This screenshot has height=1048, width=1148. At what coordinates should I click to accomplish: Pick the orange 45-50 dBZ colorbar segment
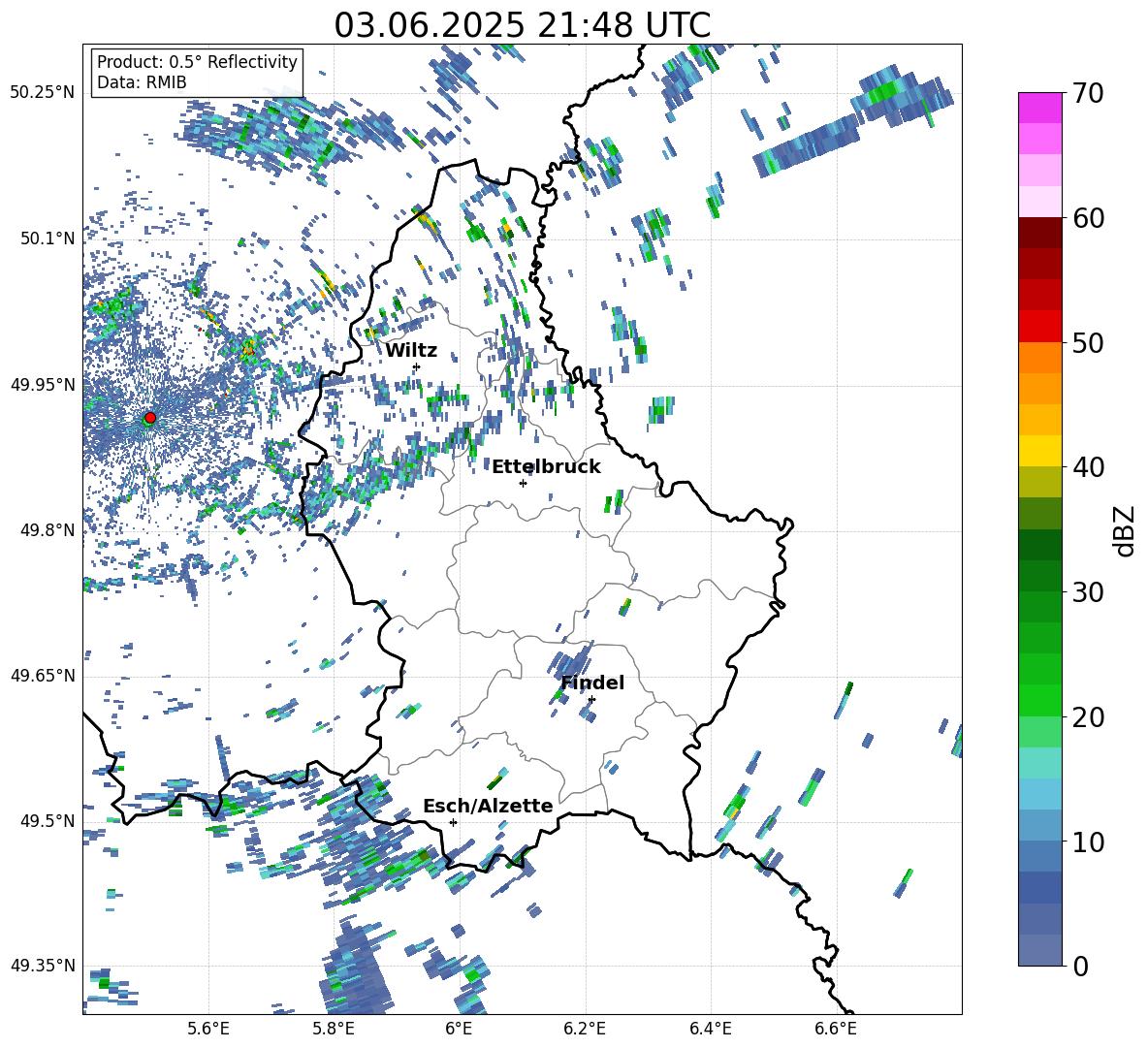point(1040,372)
